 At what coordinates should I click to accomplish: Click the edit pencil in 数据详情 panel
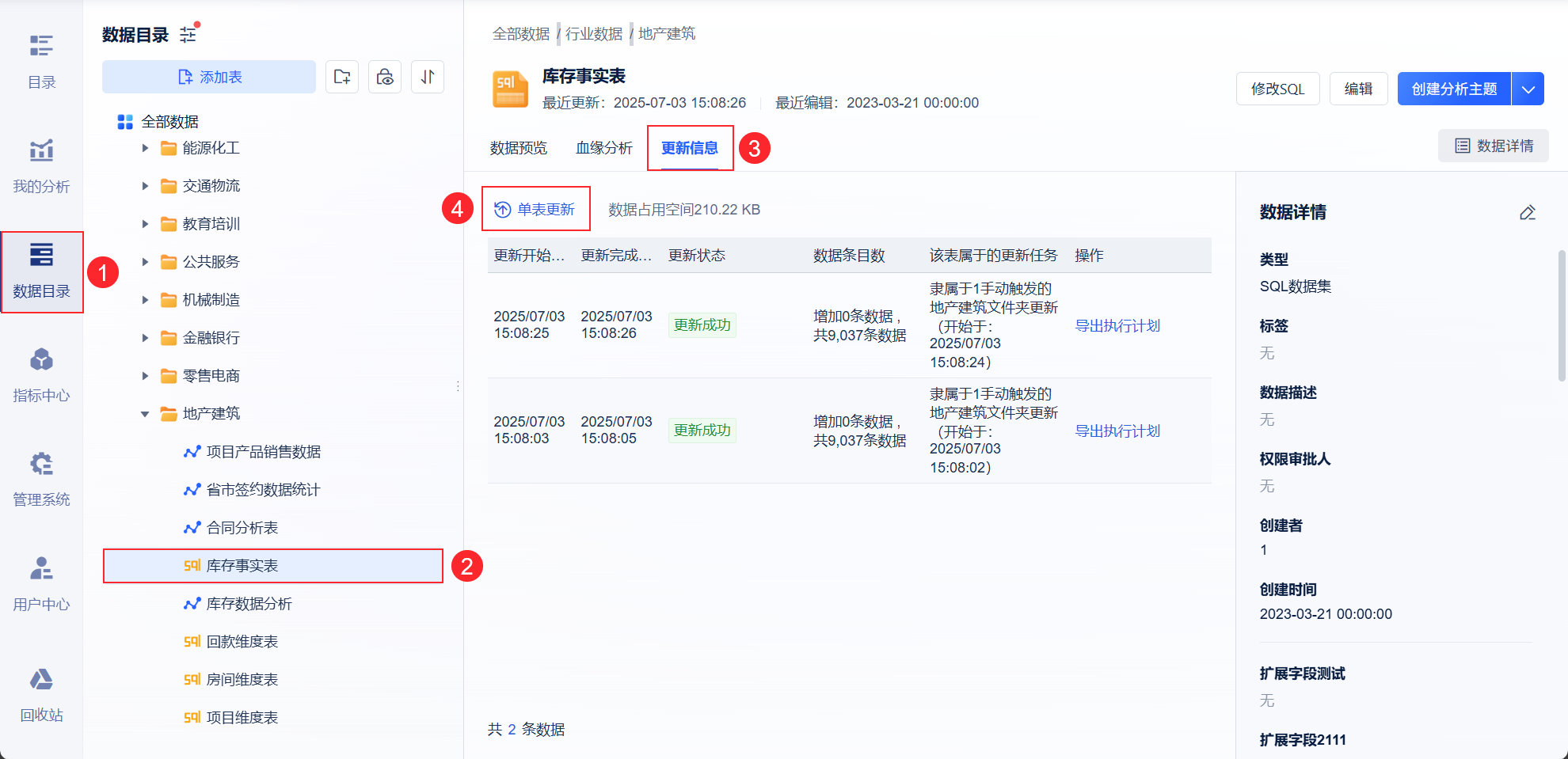click(1528, 212)
